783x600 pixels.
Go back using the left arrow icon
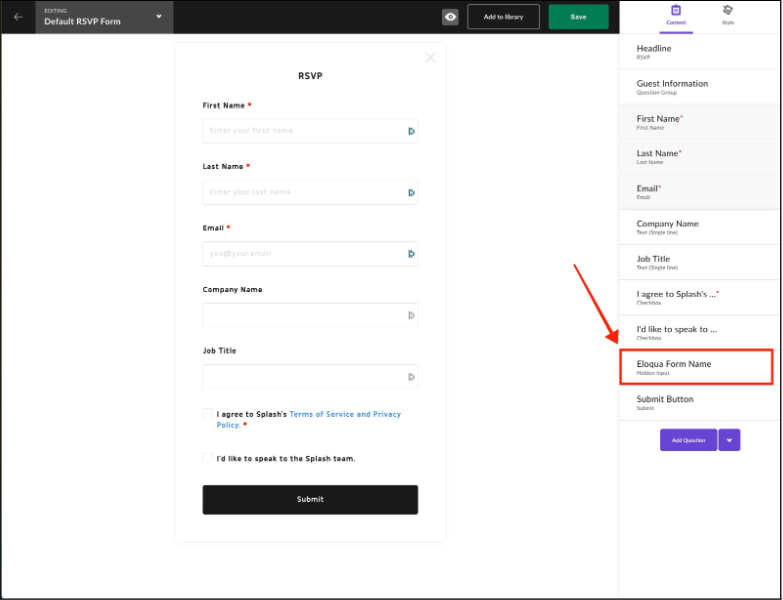click(18, 17)
